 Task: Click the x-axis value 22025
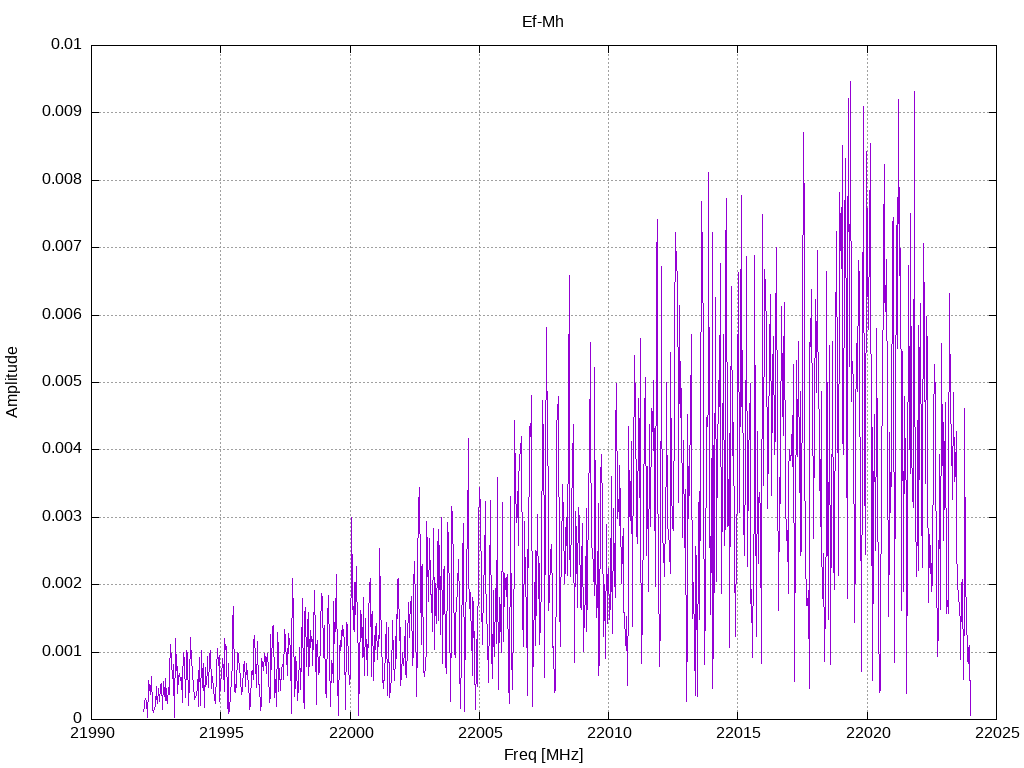[x=997, y=733]
